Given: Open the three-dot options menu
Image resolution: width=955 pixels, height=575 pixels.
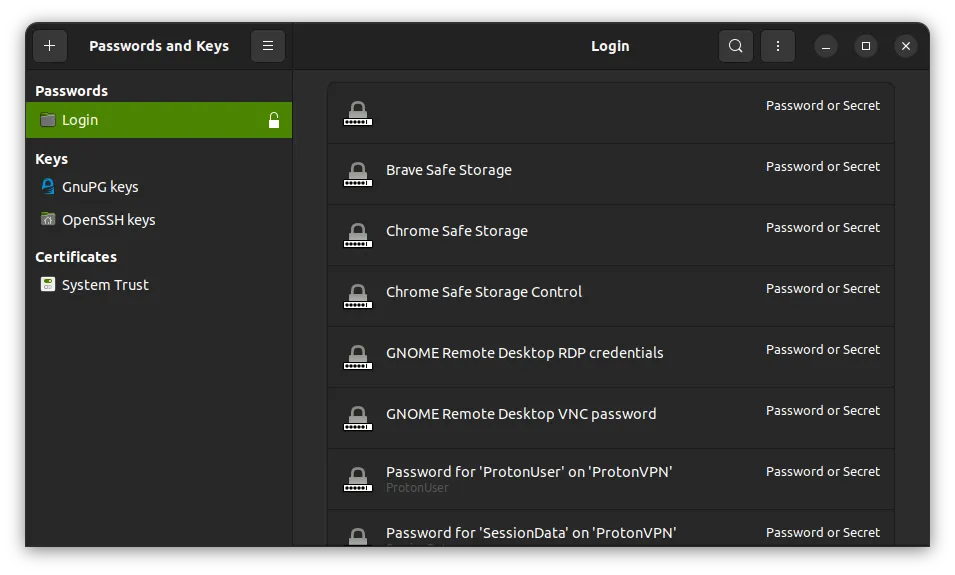Looking at the screenshot, I should coord(777,46).
